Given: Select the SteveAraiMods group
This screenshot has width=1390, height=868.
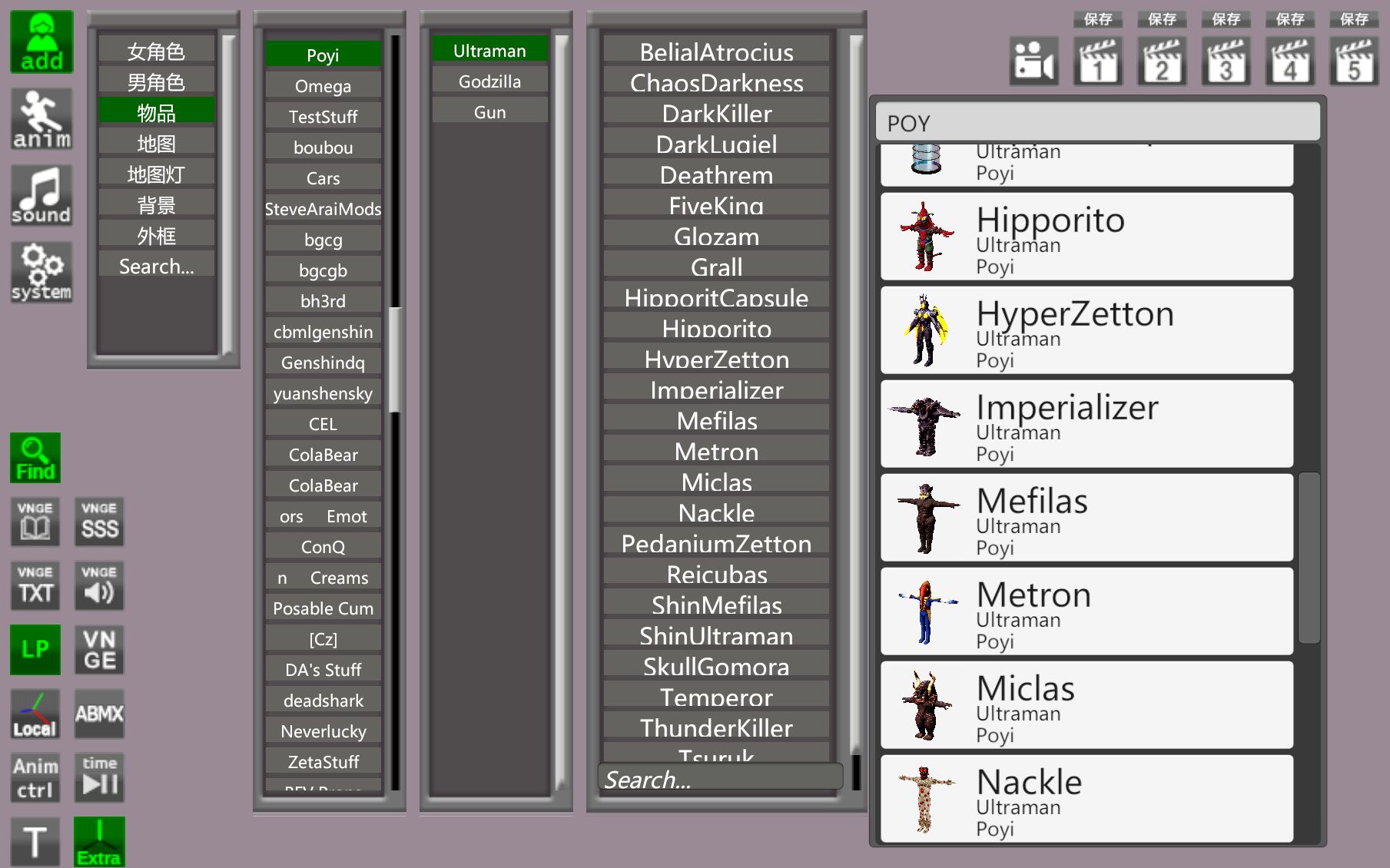Looking at the screenshot, I should 323,209.
